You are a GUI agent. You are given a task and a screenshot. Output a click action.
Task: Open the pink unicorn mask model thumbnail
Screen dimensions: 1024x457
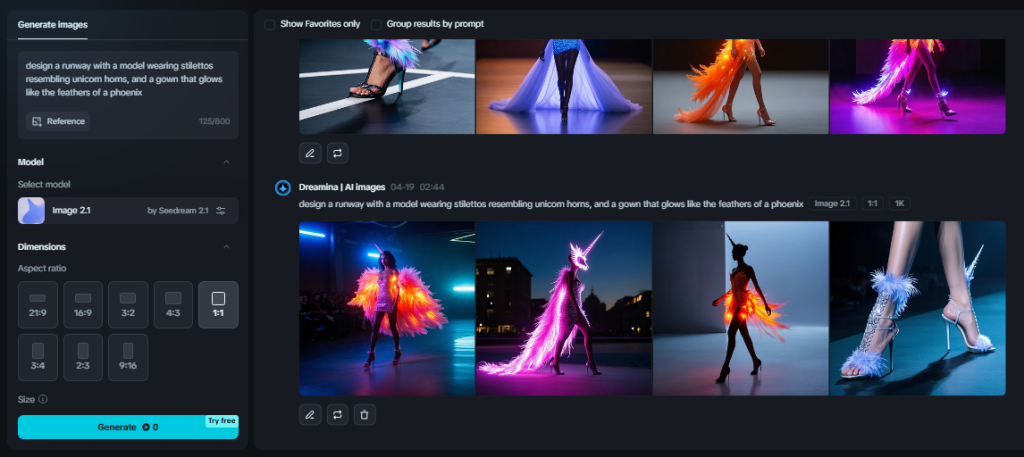(564, 308)
